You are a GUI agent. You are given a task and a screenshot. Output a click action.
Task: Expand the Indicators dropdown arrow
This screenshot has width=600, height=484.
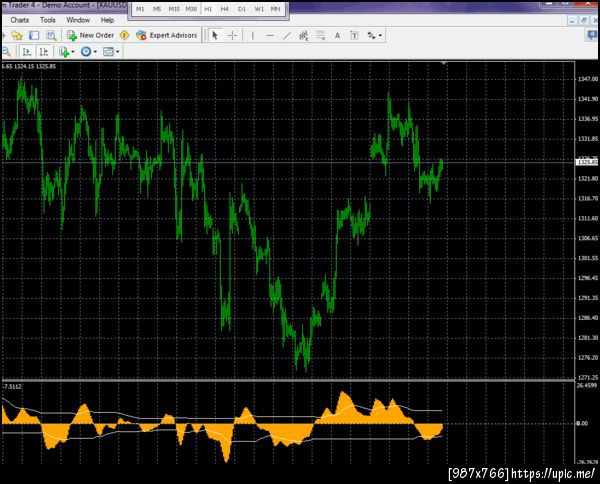(73, 52)
